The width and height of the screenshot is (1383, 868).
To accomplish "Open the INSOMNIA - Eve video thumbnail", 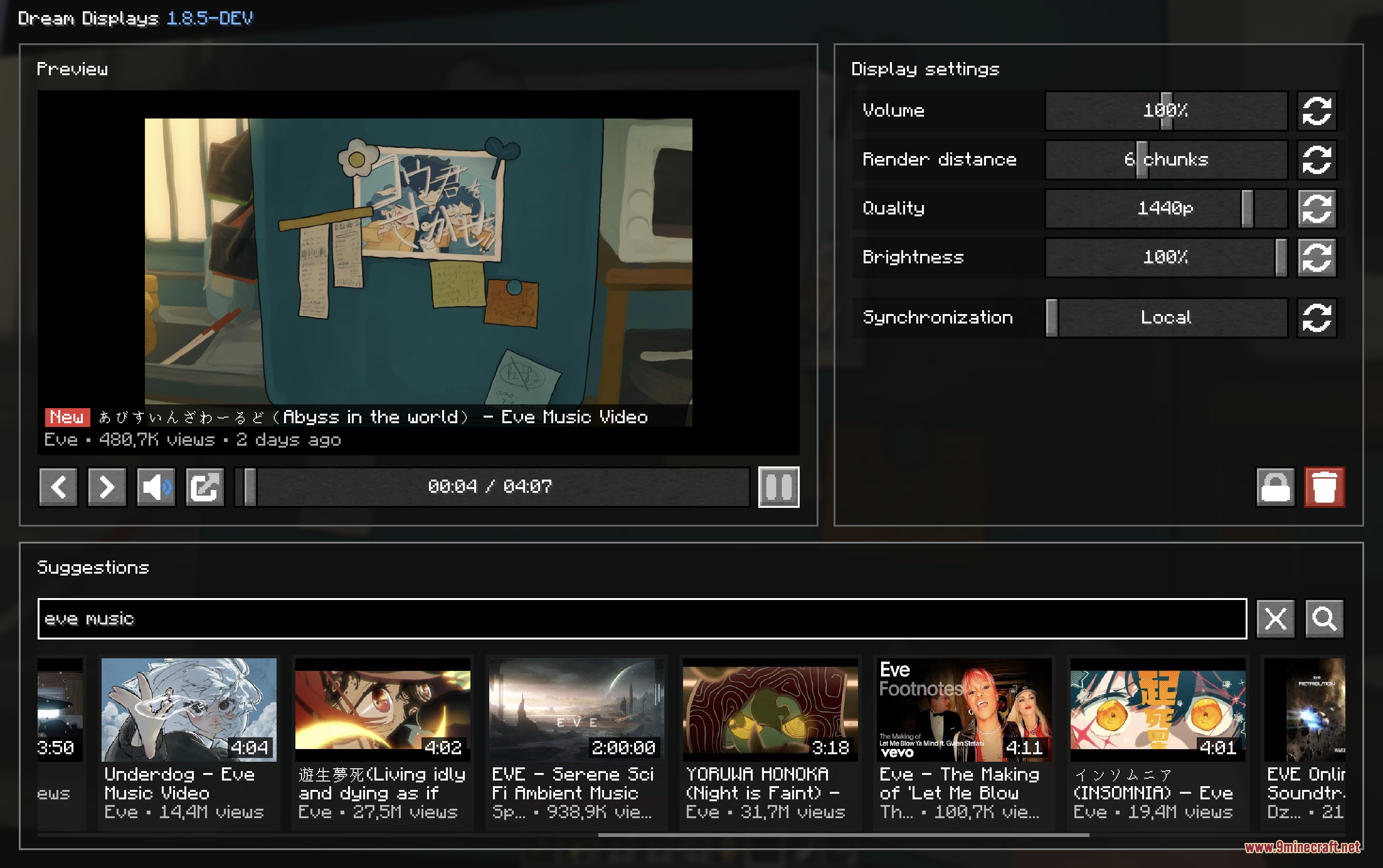I will (x=1158, y=710).
